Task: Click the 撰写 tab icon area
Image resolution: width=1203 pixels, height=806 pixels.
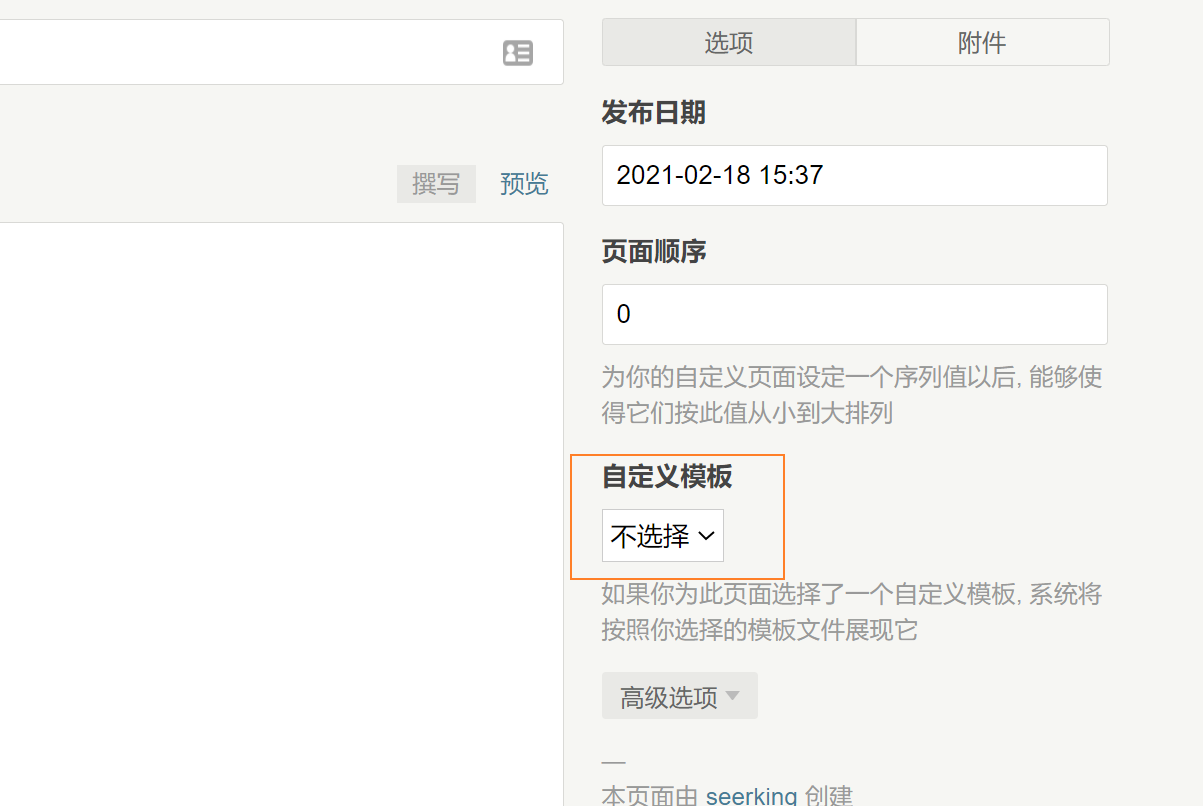Action: coord(436,183)
